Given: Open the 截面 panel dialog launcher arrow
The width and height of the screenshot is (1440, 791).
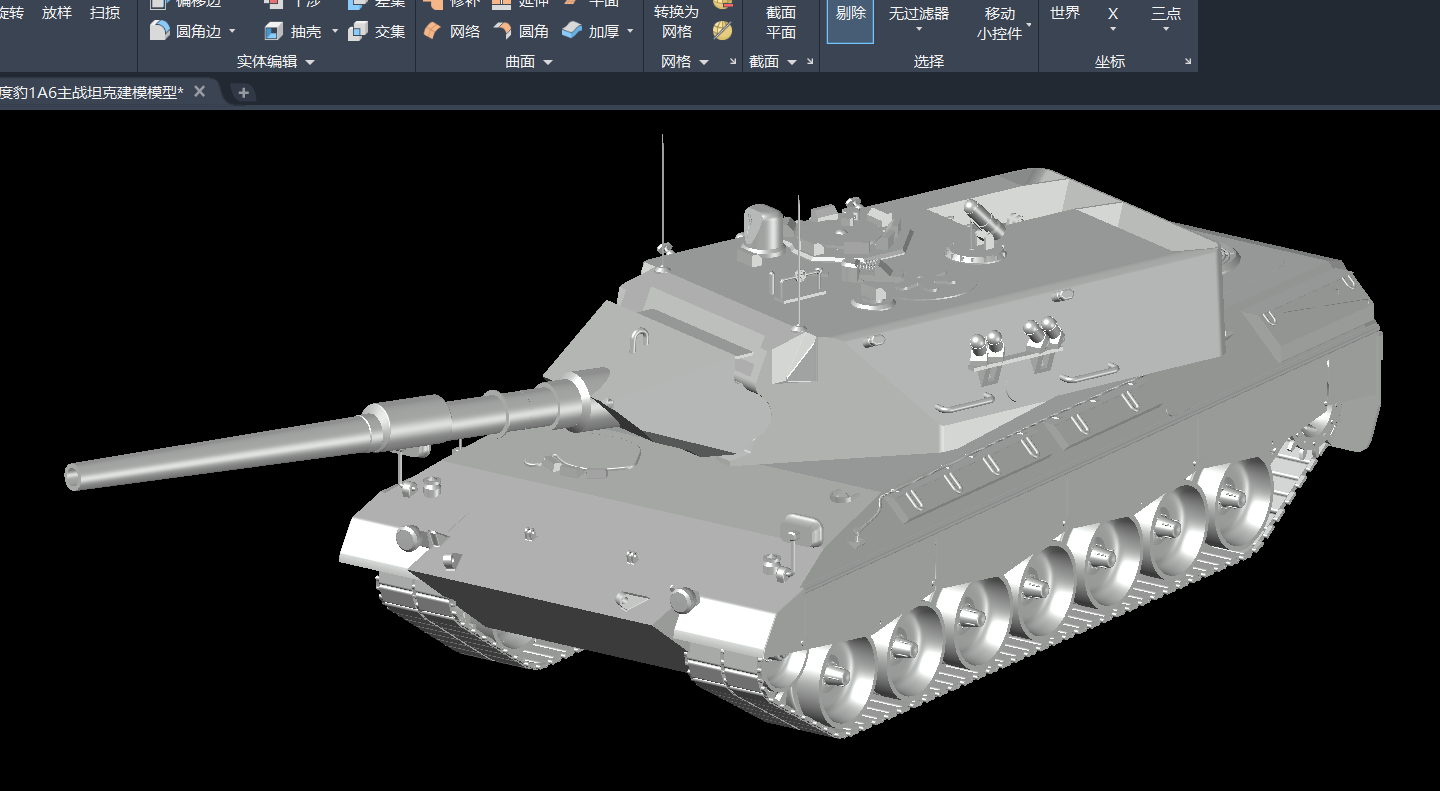Looking at the screenshot, I should pos(810,62).
